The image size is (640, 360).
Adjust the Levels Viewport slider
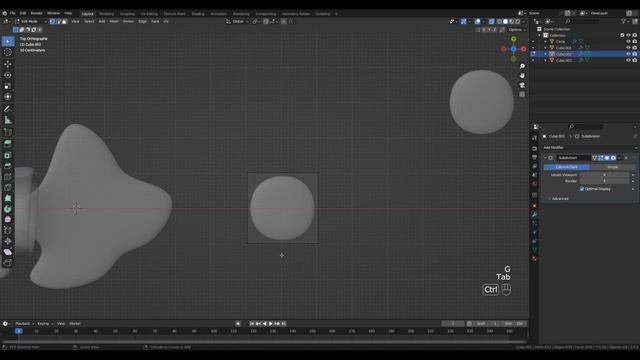(x=604, y=175)
